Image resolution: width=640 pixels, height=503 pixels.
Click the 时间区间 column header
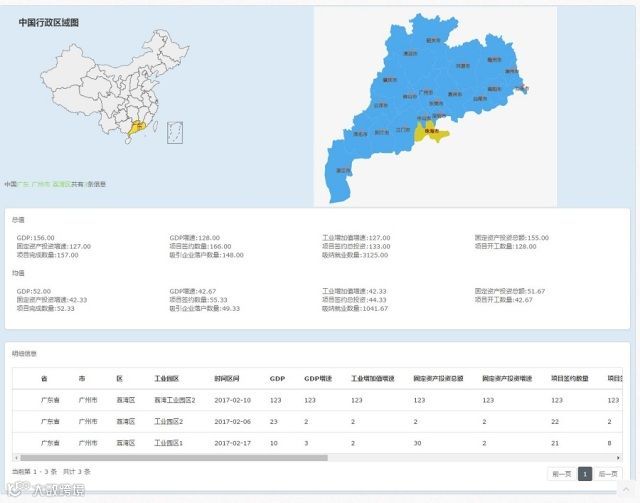(x=227, y=378)
